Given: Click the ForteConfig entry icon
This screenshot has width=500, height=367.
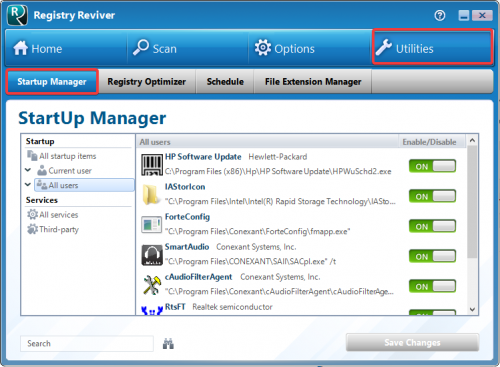Looking at the screenshot, I should pyautogui.click(x=152, y=225).
